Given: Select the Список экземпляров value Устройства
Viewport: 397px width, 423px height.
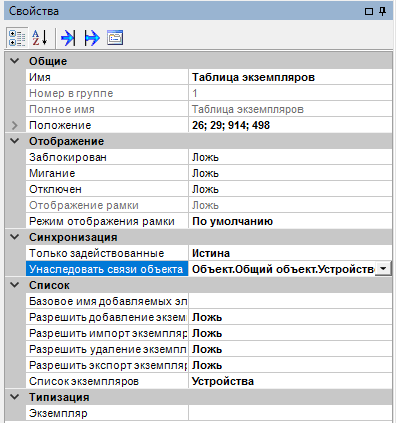Looking at the screenshot, I should (223, 381).
